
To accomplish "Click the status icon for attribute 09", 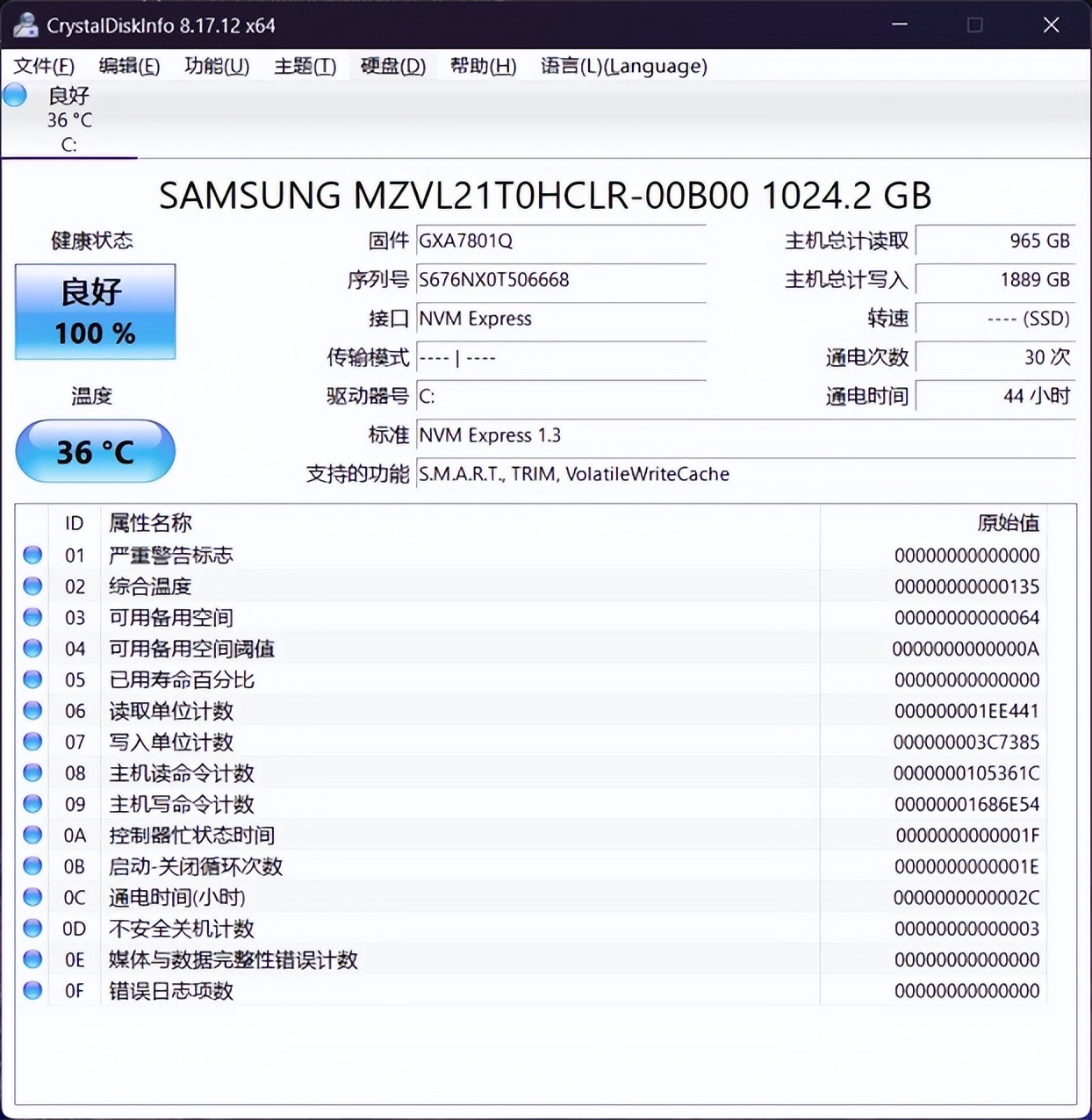I will tap(32, 804).
